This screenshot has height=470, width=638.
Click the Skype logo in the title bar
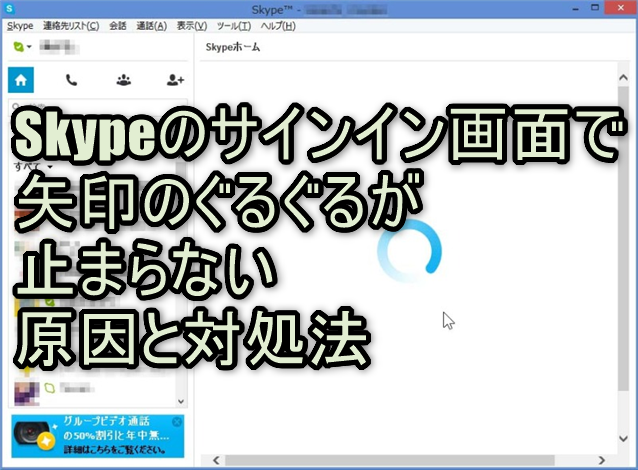(9, 8)
